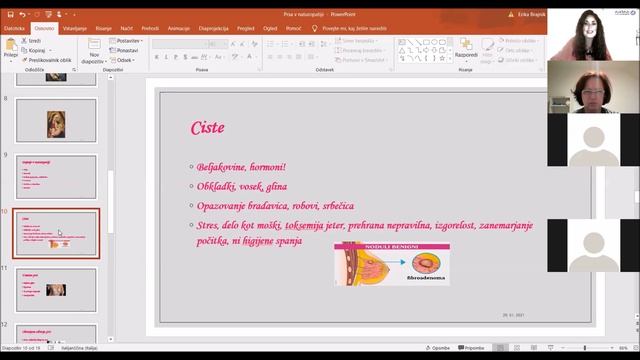Click increase font size icon
Screen dimensions: 640x360
pos(233,44)
